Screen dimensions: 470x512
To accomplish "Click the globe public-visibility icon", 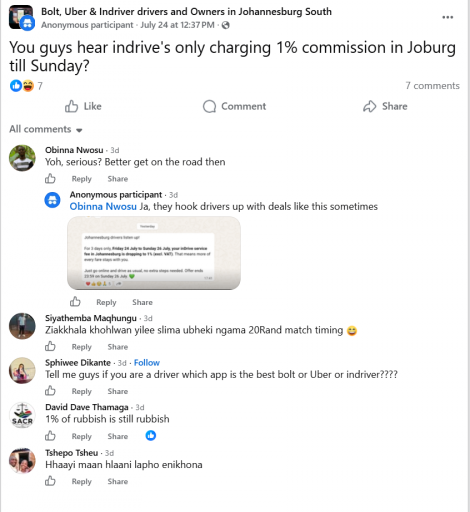I will (226, 25).
